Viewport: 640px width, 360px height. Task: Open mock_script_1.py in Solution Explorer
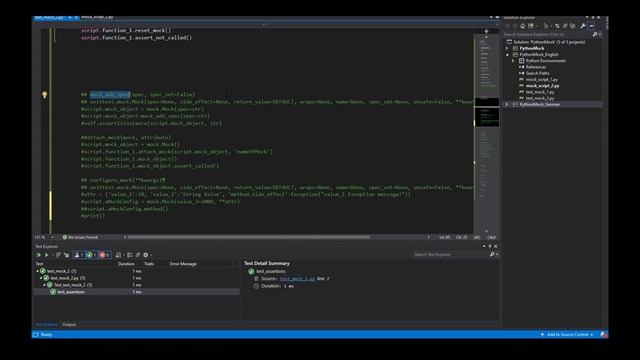pos(541,80)
